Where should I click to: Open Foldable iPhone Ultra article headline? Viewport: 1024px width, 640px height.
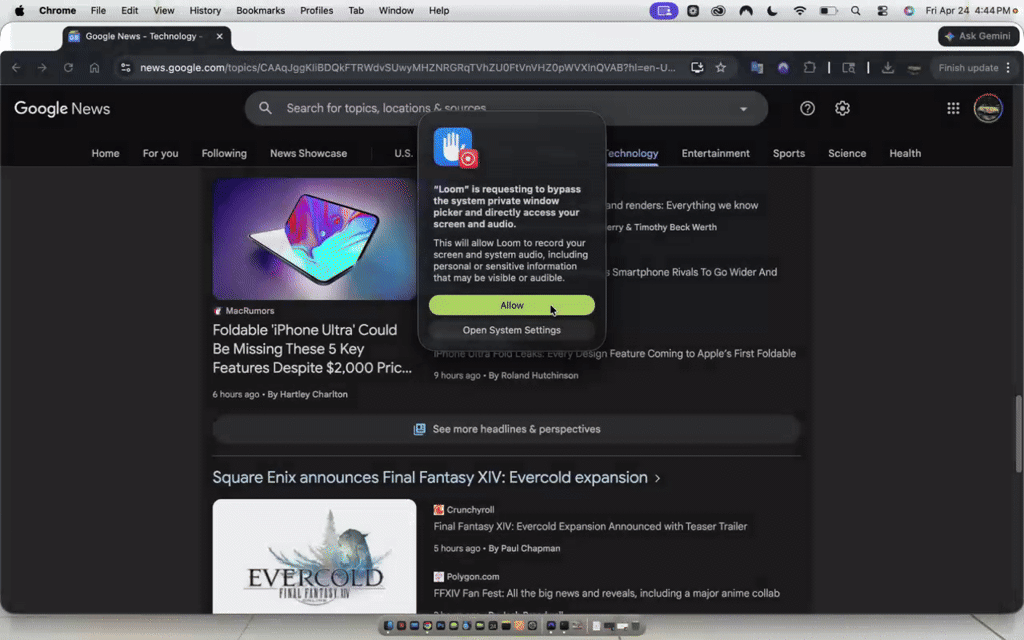coord(312,349)
